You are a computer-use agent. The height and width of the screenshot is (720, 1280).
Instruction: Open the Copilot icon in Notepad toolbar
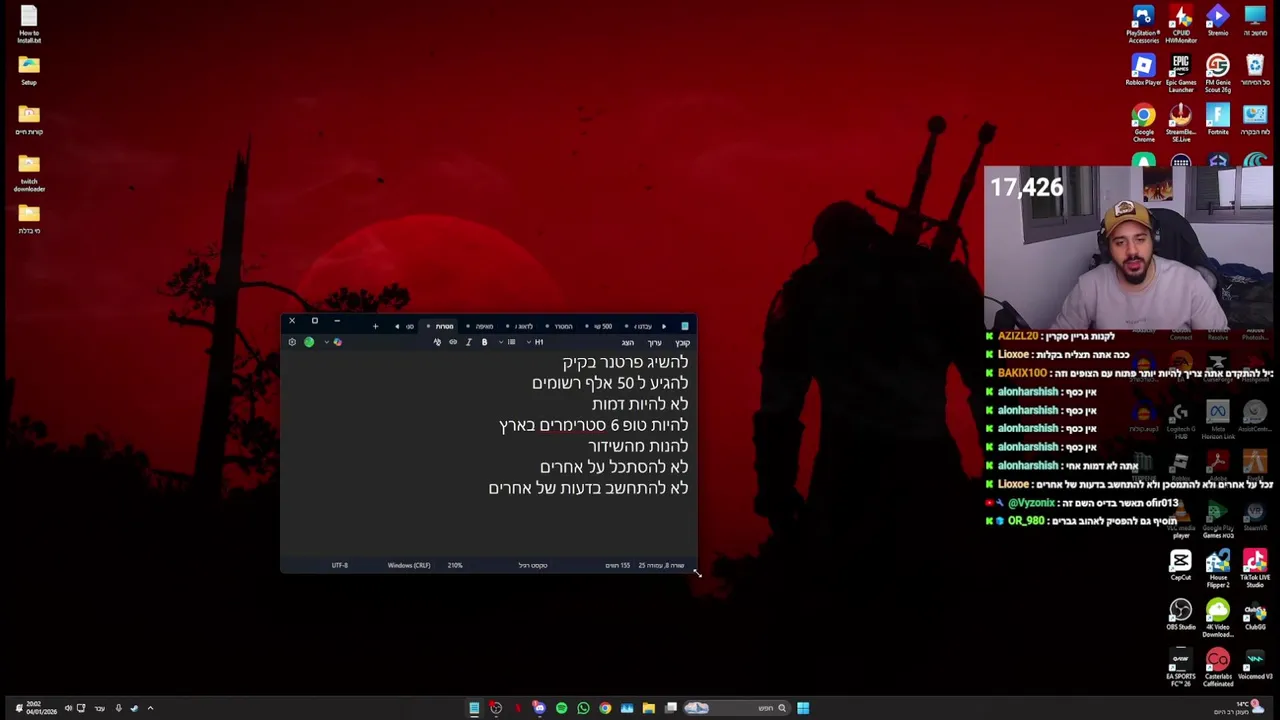[338, 342]
